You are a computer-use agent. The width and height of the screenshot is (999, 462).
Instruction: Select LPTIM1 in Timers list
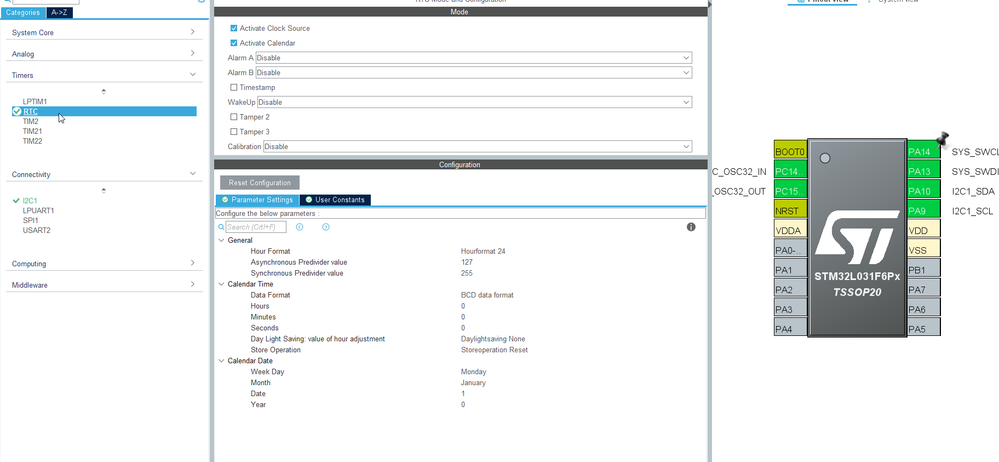click(35, 101)
